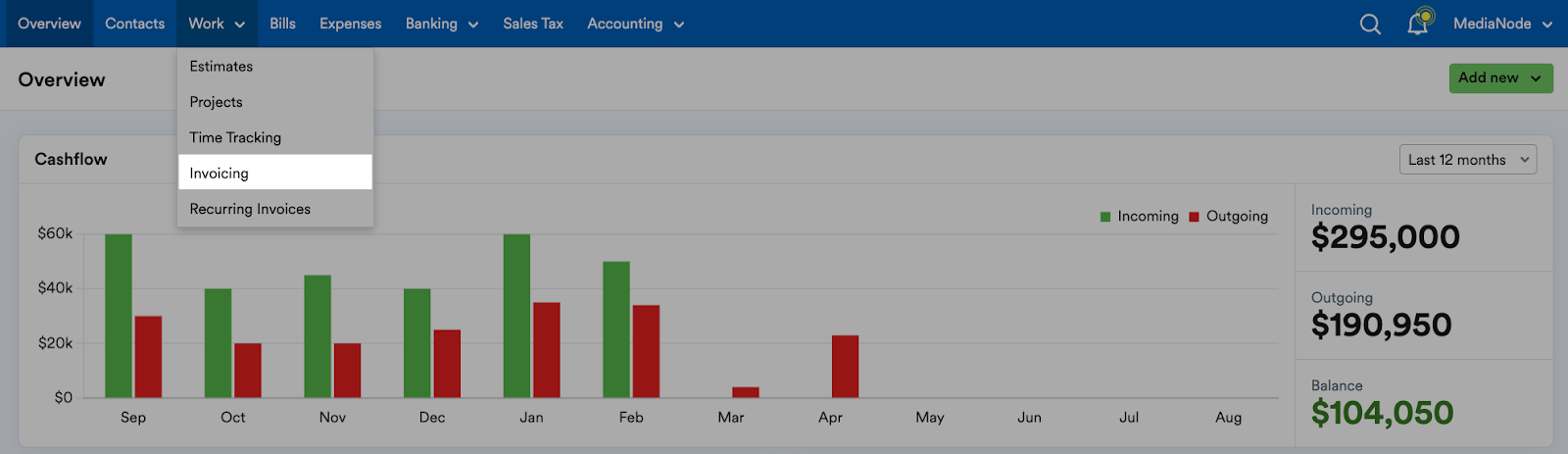
Task: Click the Dec incoming green bar
Action: 417,343
